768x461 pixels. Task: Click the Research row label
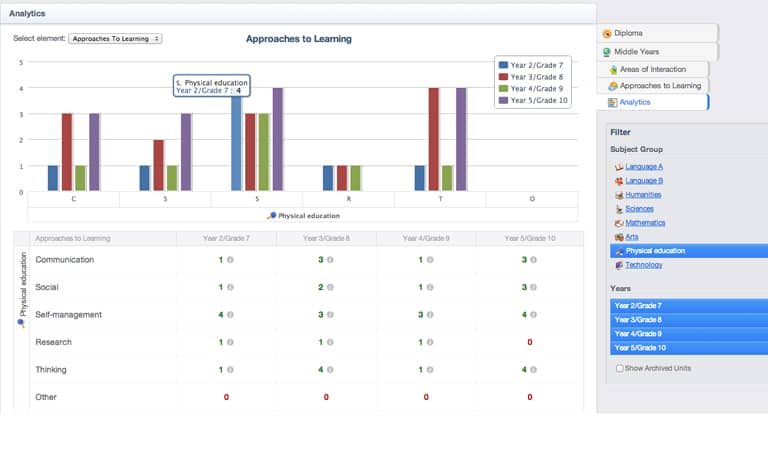point(53,342)
